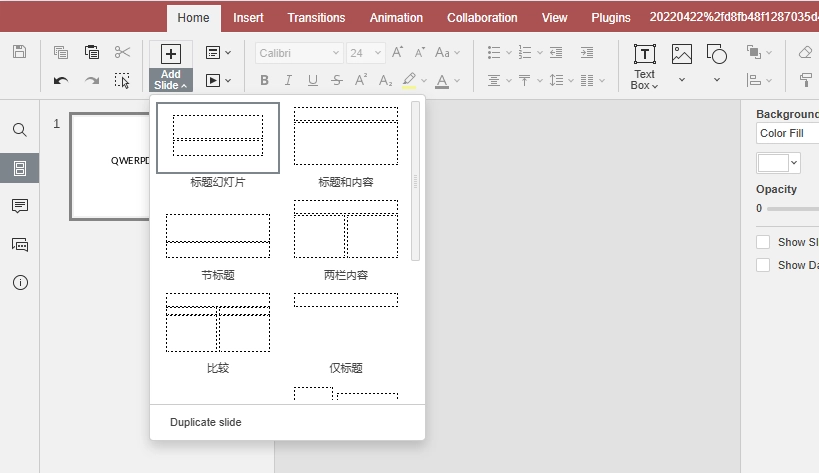The image size is (819, 473).
Task: Apply strikethrough formatting
Action: tap(337, 80)
